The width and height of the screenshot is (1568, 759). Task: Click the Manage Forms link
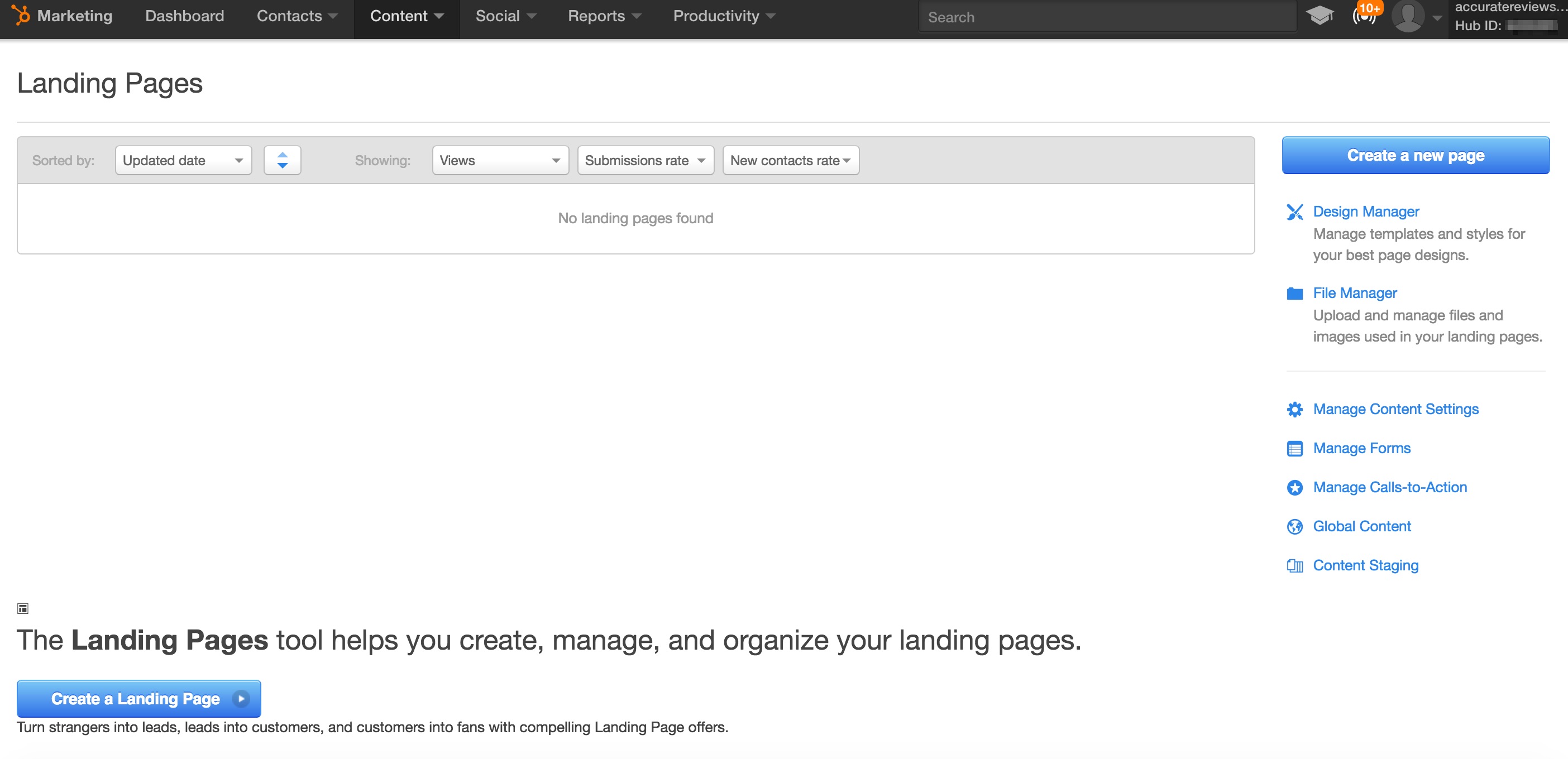point(1361,448)
